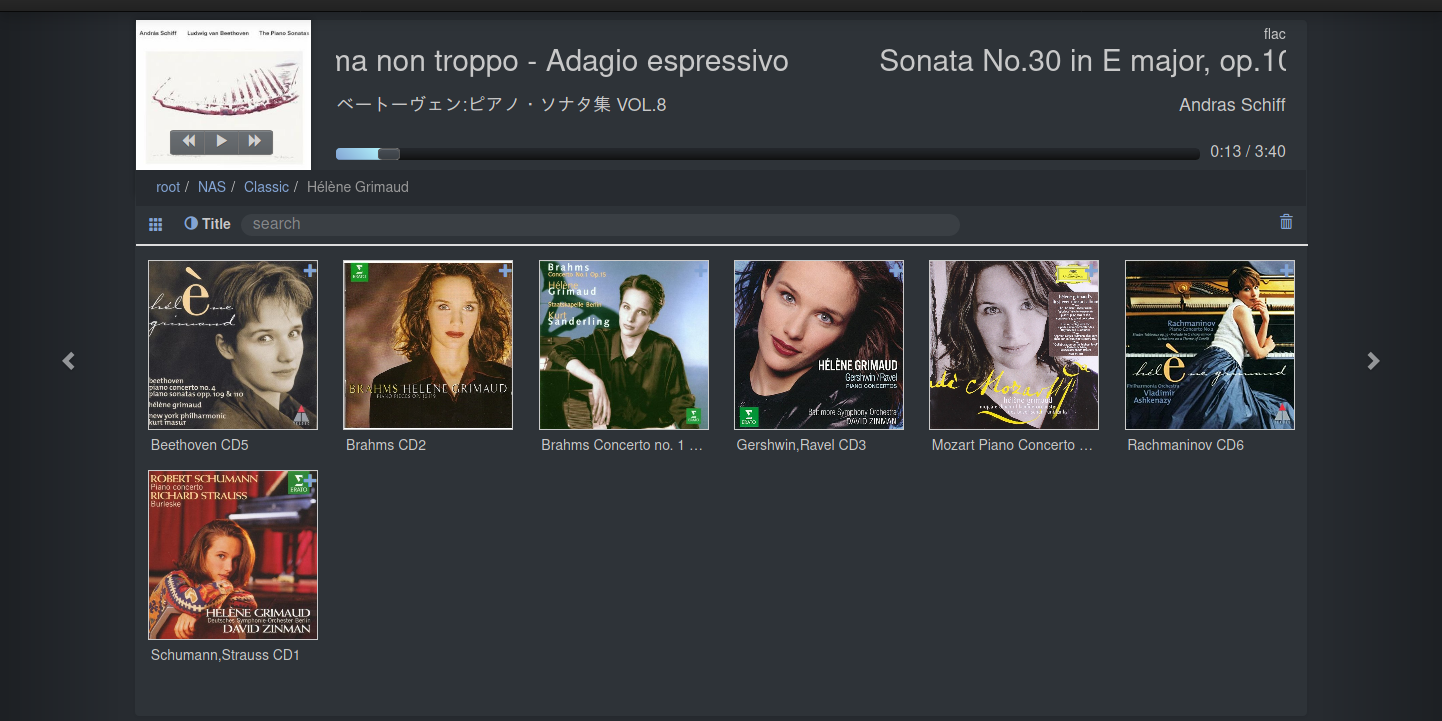
Task: Click the Brahms CD2 title text
Action: 386,445
